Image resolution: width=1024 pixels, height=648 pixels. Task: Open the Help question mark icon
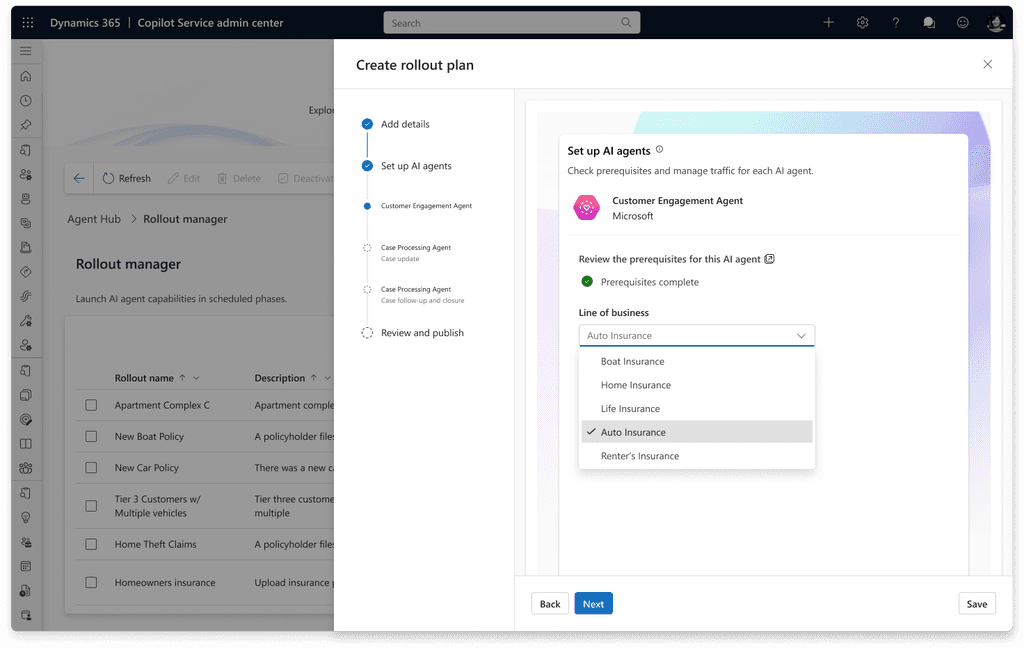[896, 23]
